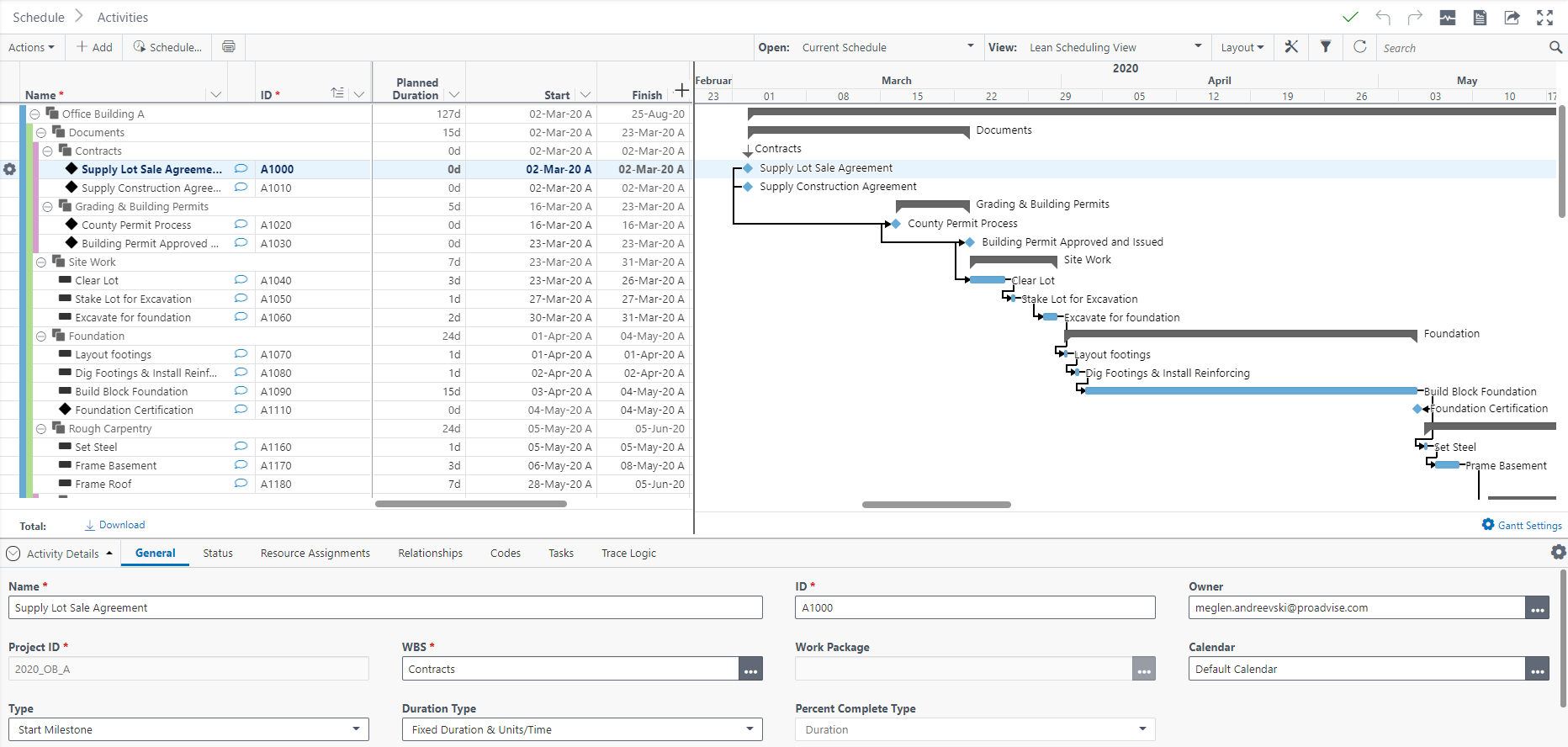This screenshot has height=747, width=1568.
Task: Collapse Grading & Building Permits node
Action: point(48,207)
